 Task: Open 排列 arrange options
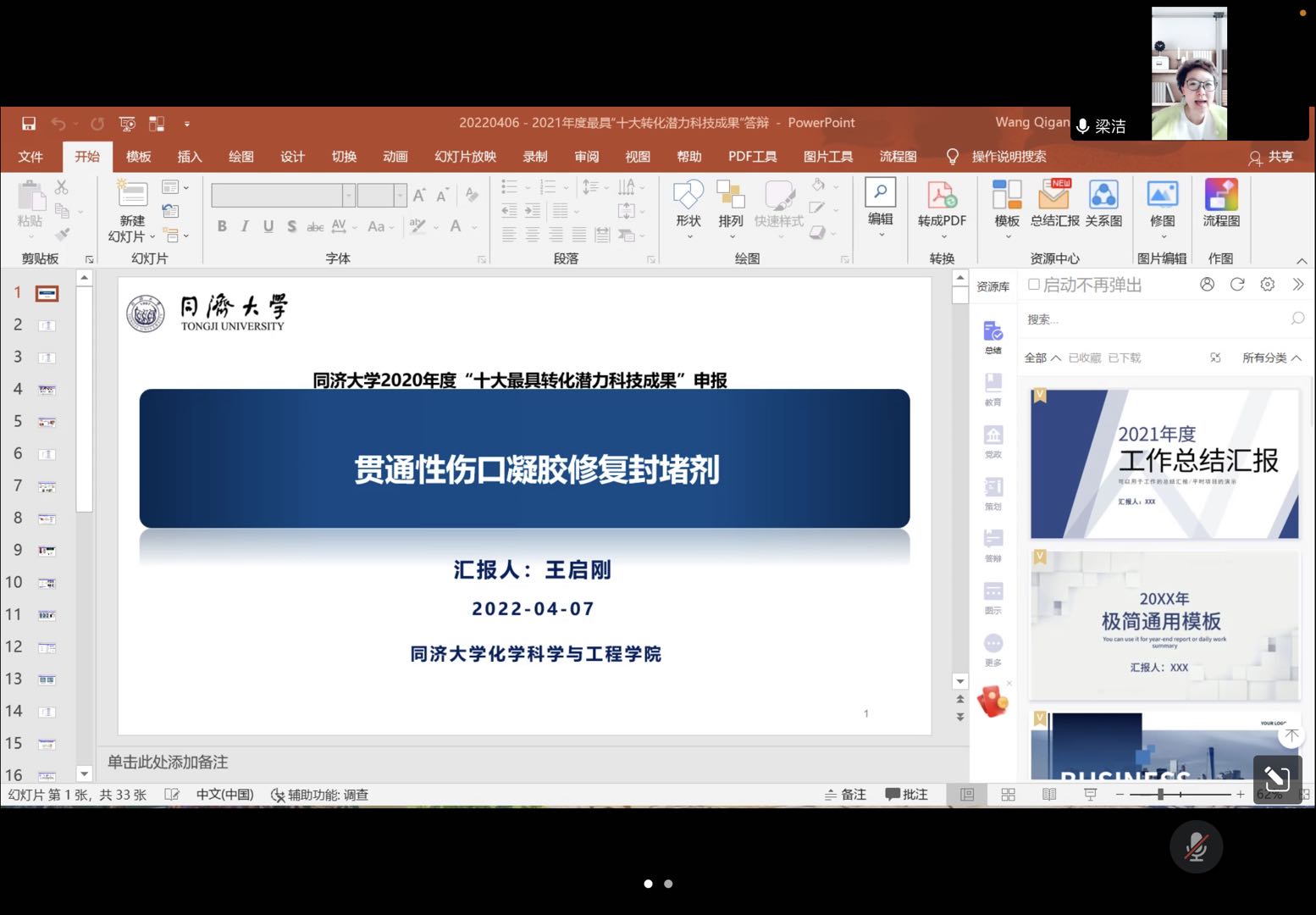730,208
